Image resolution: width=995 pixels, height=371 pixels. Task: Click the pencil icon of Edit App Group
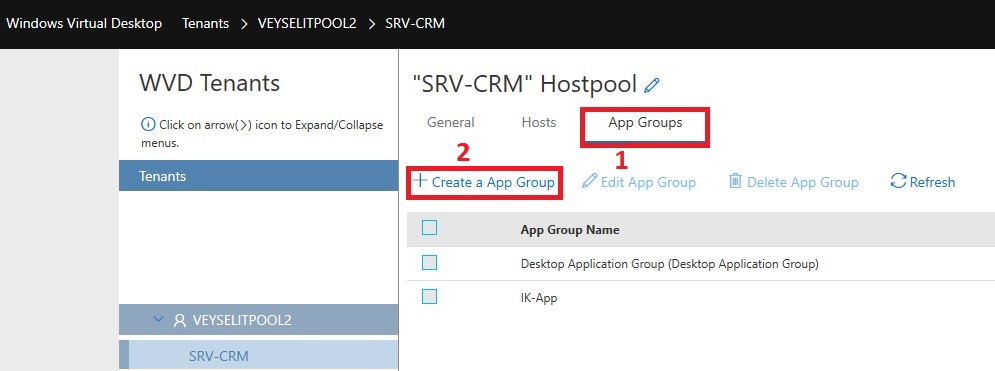click(x=590, y=181)
